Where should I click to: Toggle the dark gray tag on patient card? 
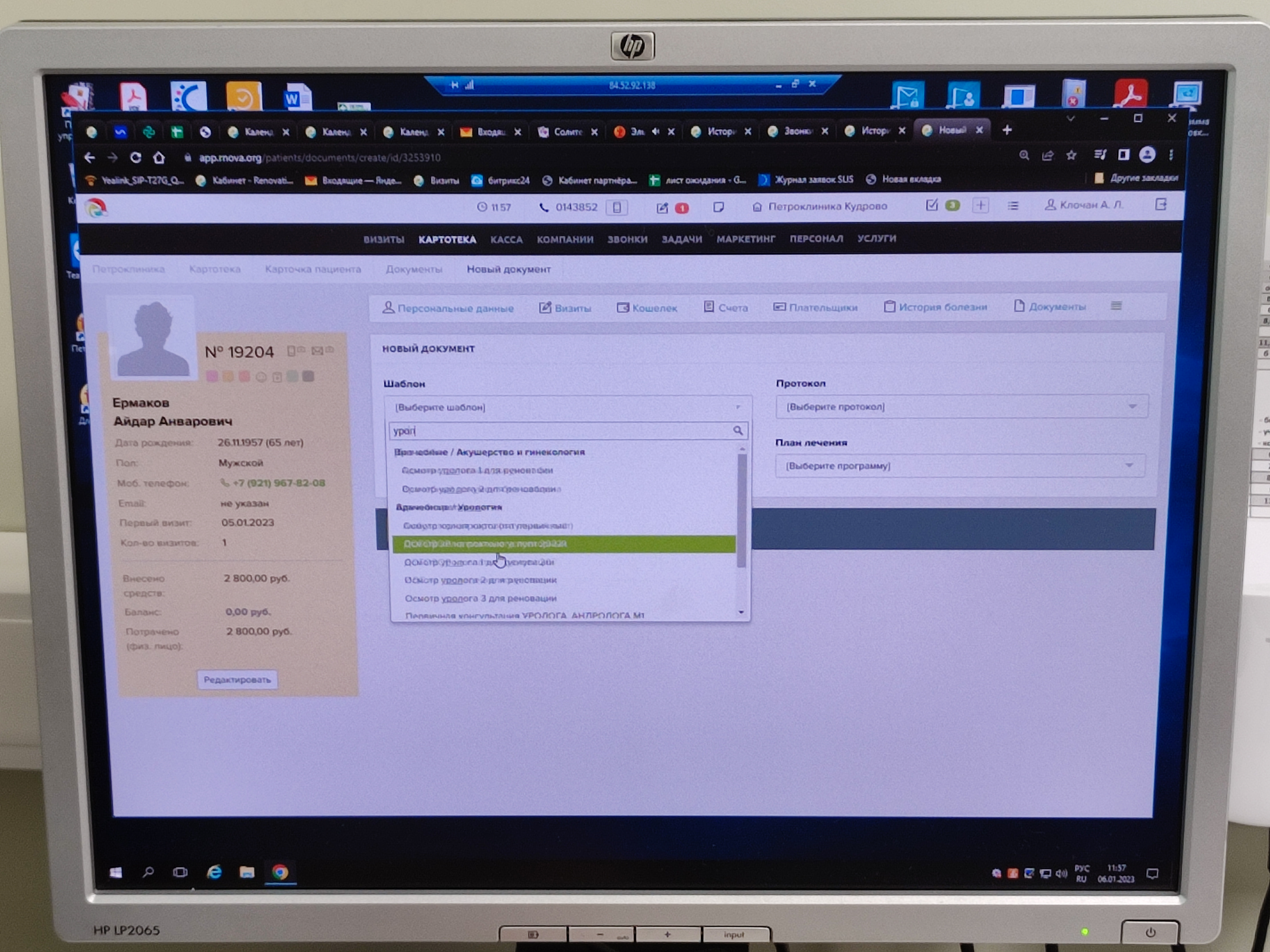point(308,376)
